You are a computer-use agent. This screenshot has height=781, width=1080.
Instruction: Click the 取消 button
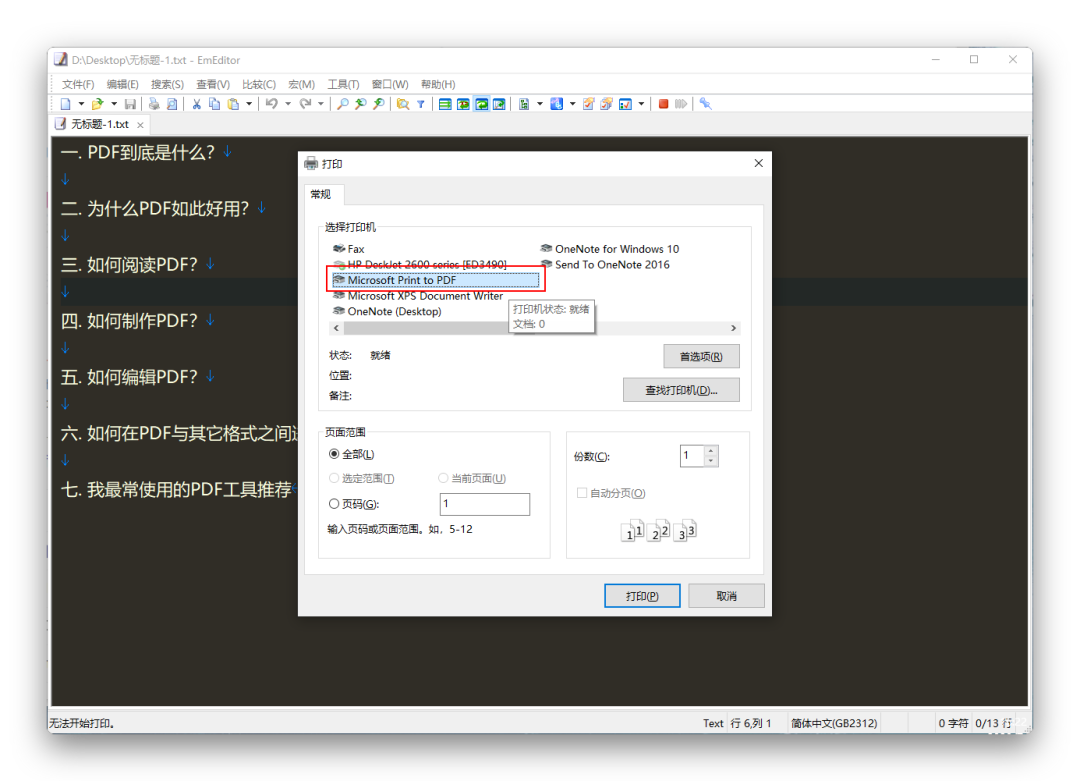point(726,596)
